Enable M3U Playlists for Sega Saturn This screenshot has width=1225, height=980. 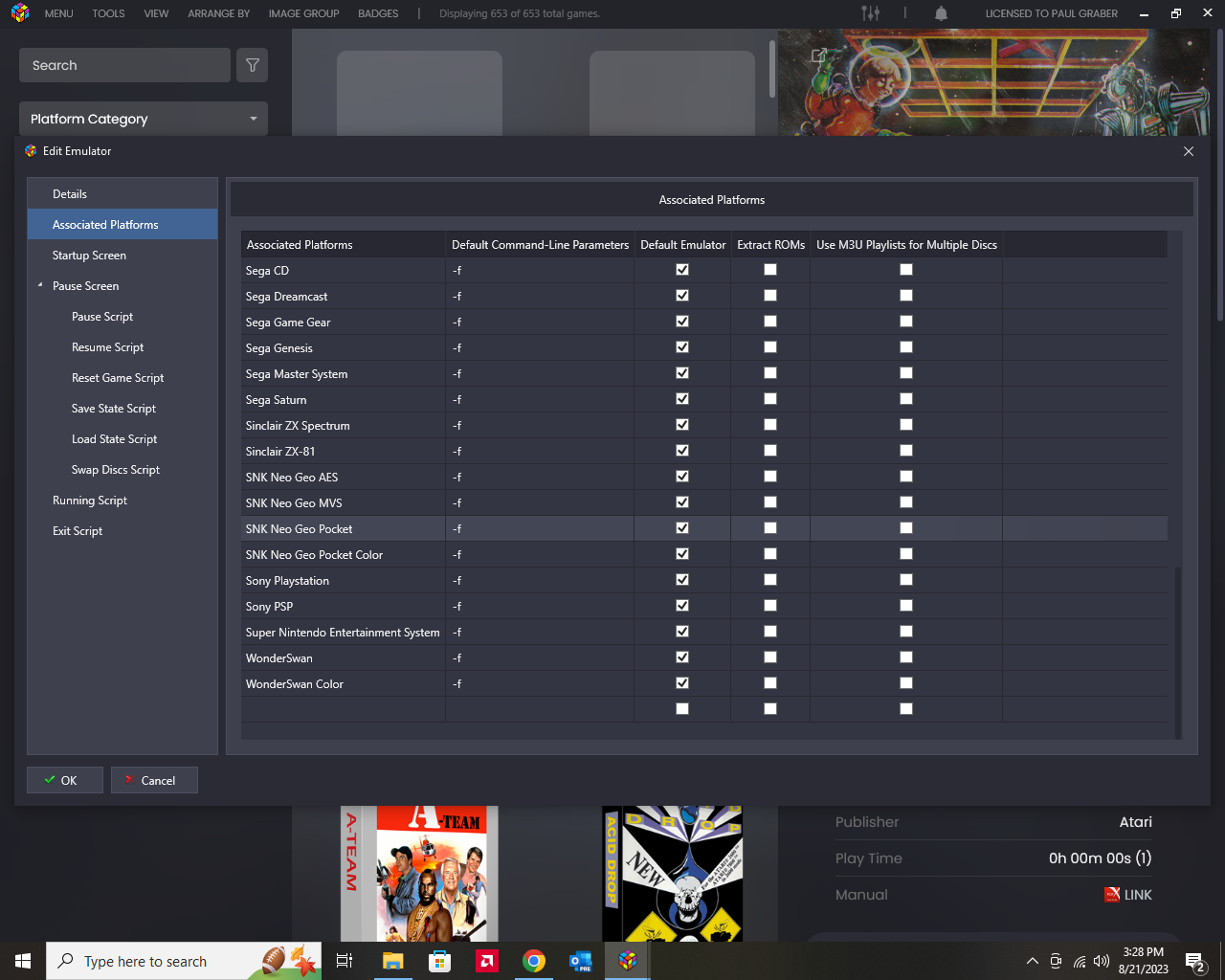point(906,399)
